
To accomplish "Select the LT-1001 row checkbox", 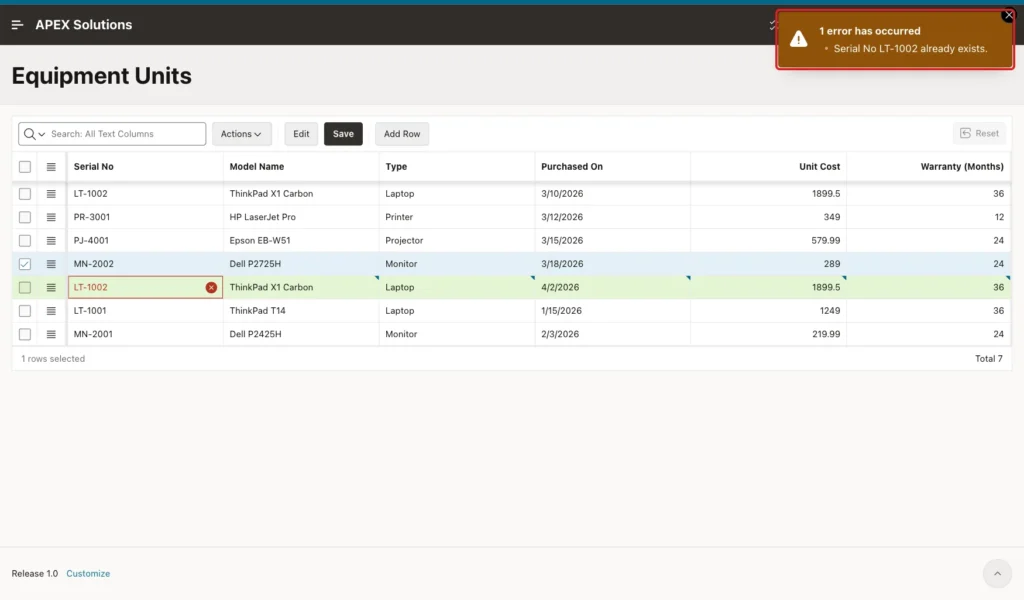I will (x=25, y=311).
